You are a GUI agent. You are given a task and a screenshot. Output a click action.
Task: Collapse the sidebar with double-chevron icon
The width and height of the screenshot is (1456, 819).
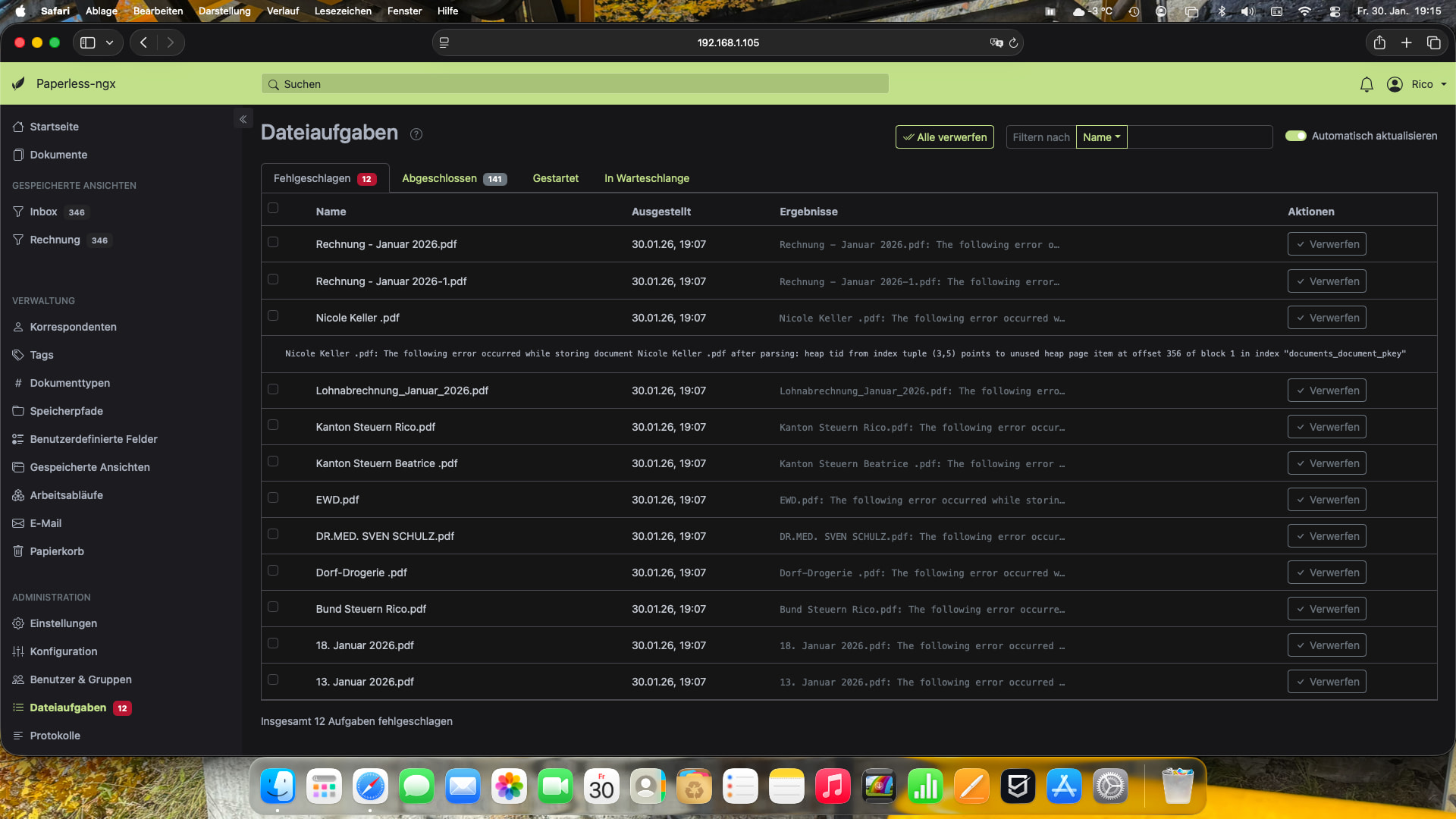[x=243, y=119]
